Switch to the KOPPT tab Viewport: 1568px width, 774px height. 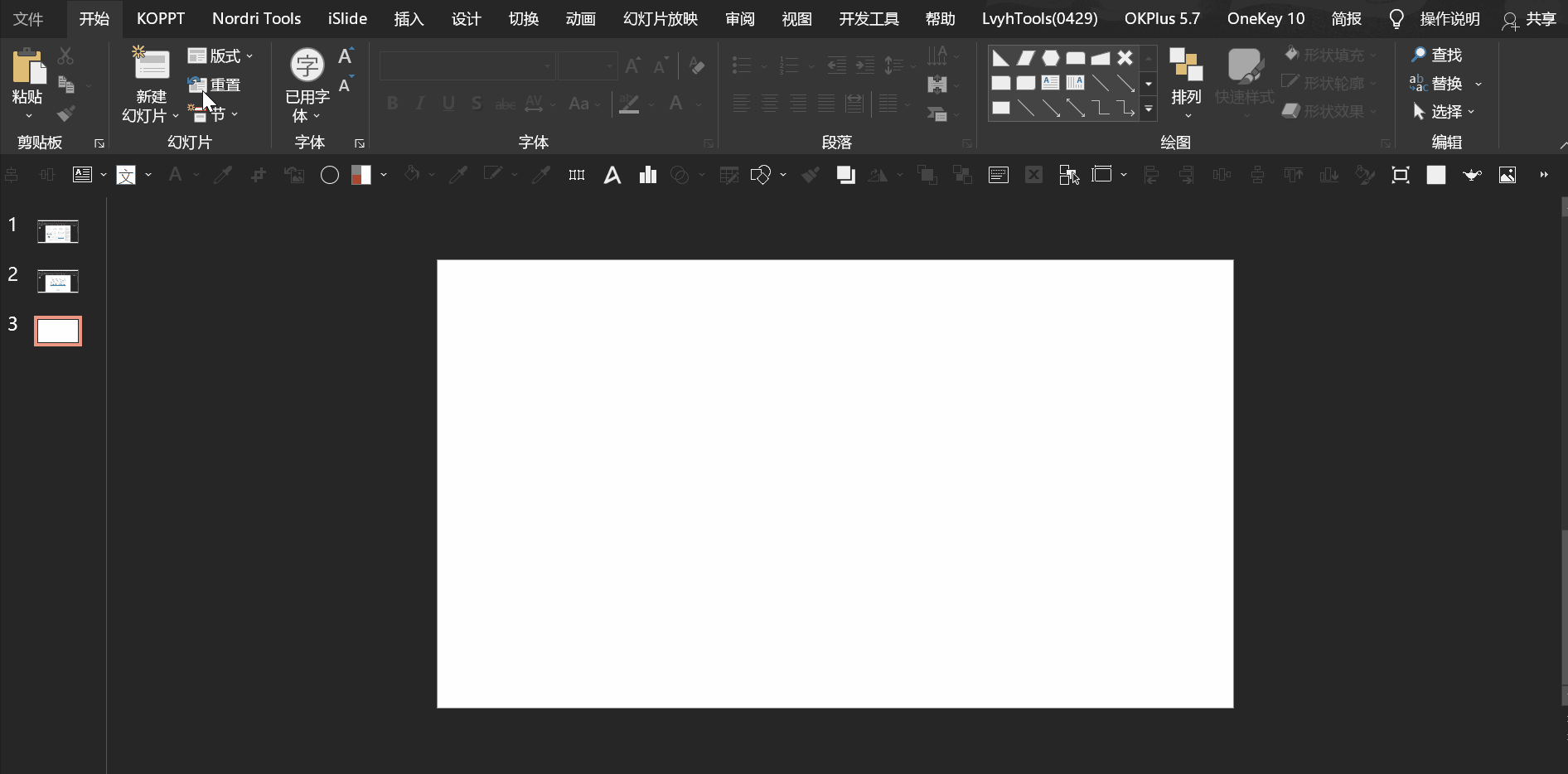click(x=161, y=18)
